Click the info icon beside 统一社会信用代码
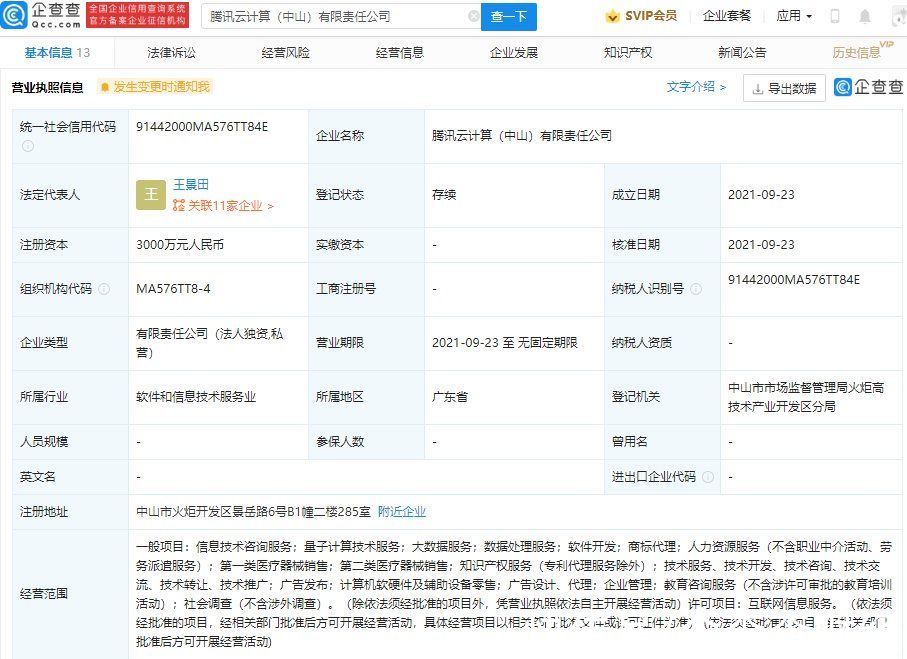 tap(27, 146)
